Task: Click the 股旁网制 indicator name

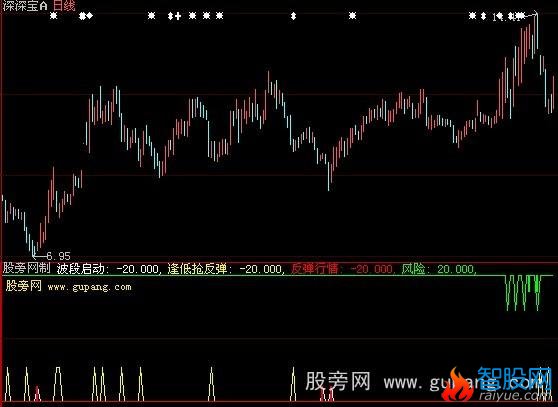Action: 26,268
